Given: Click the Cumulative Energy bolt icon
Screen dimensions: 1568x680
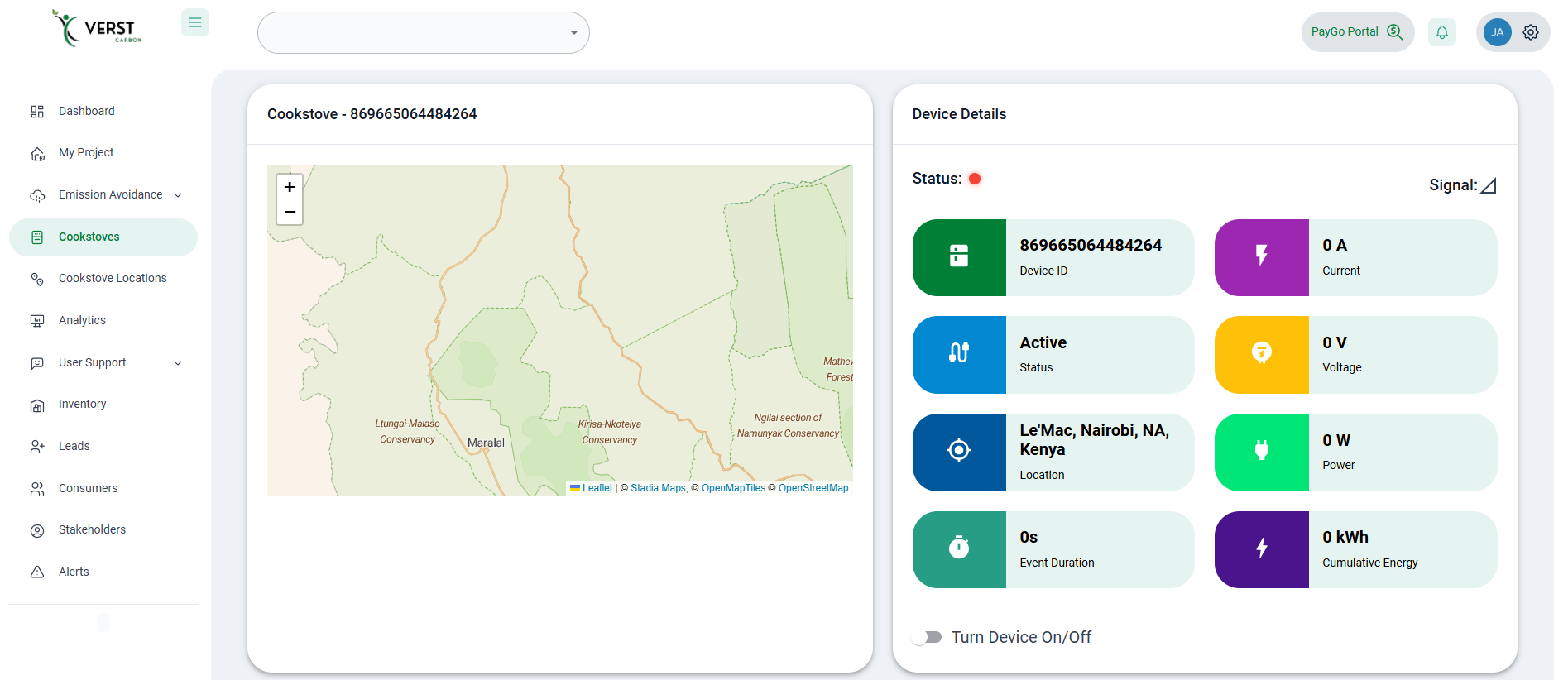Looking at the screenshot, I should click(x=1262, y=549).
